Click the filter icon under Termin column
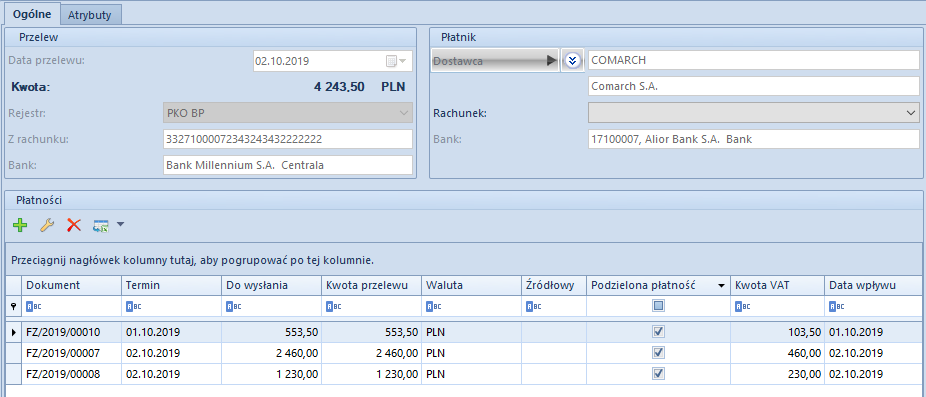The image size is (926, 397). [132, 306]
